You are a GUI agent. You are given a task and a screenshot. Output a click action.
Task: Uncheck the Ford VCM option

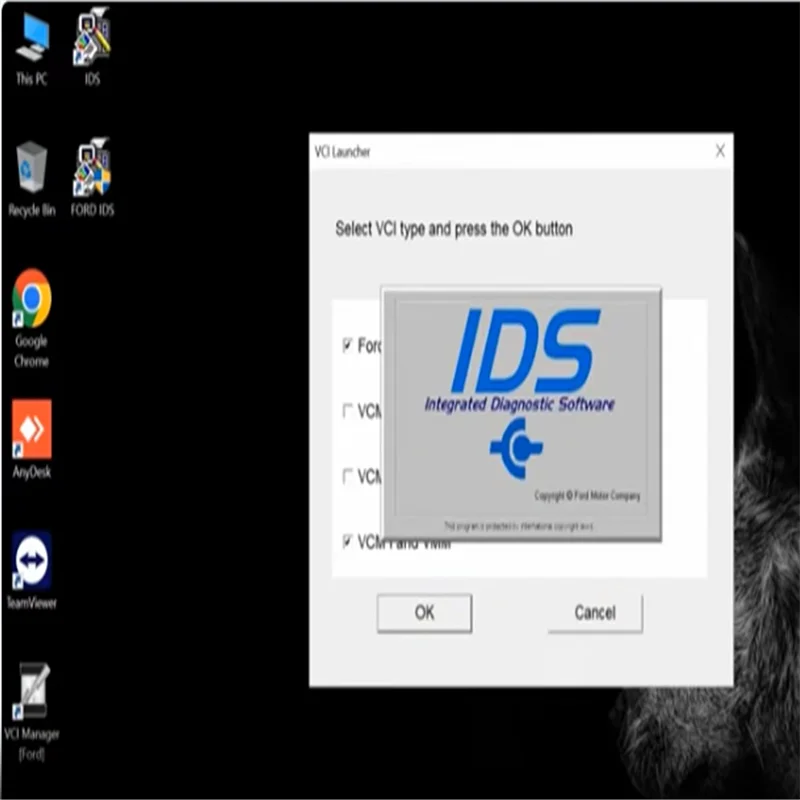(345, 347)
